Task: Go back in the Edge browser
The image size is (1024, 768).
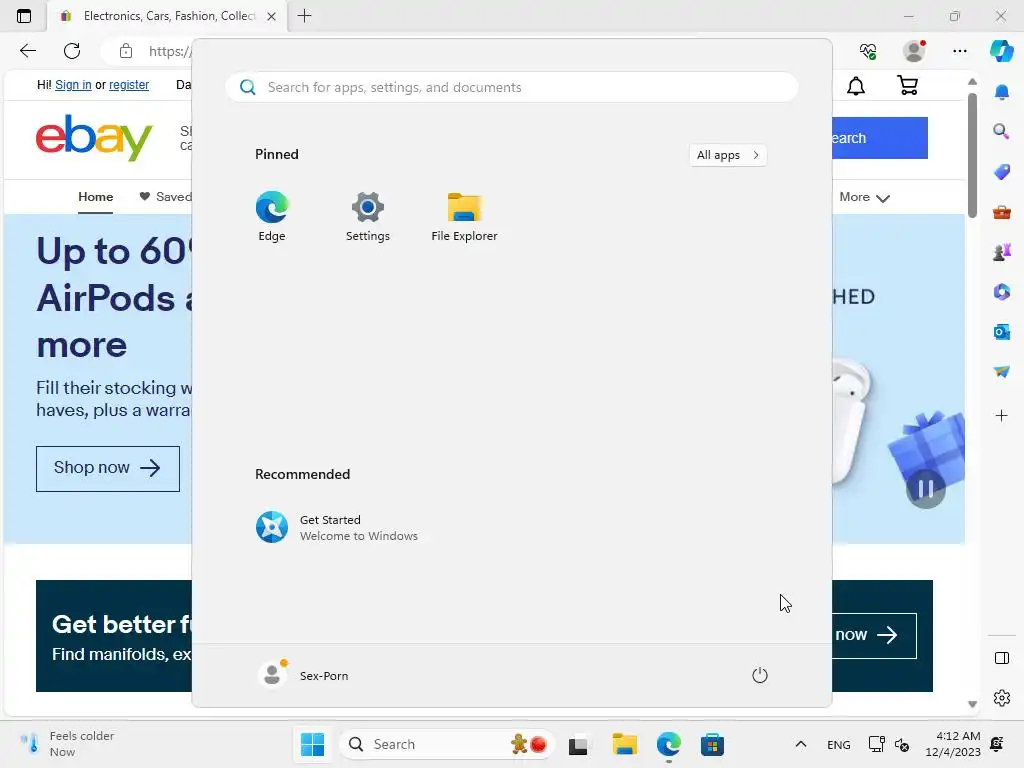Action: [27, 51]
